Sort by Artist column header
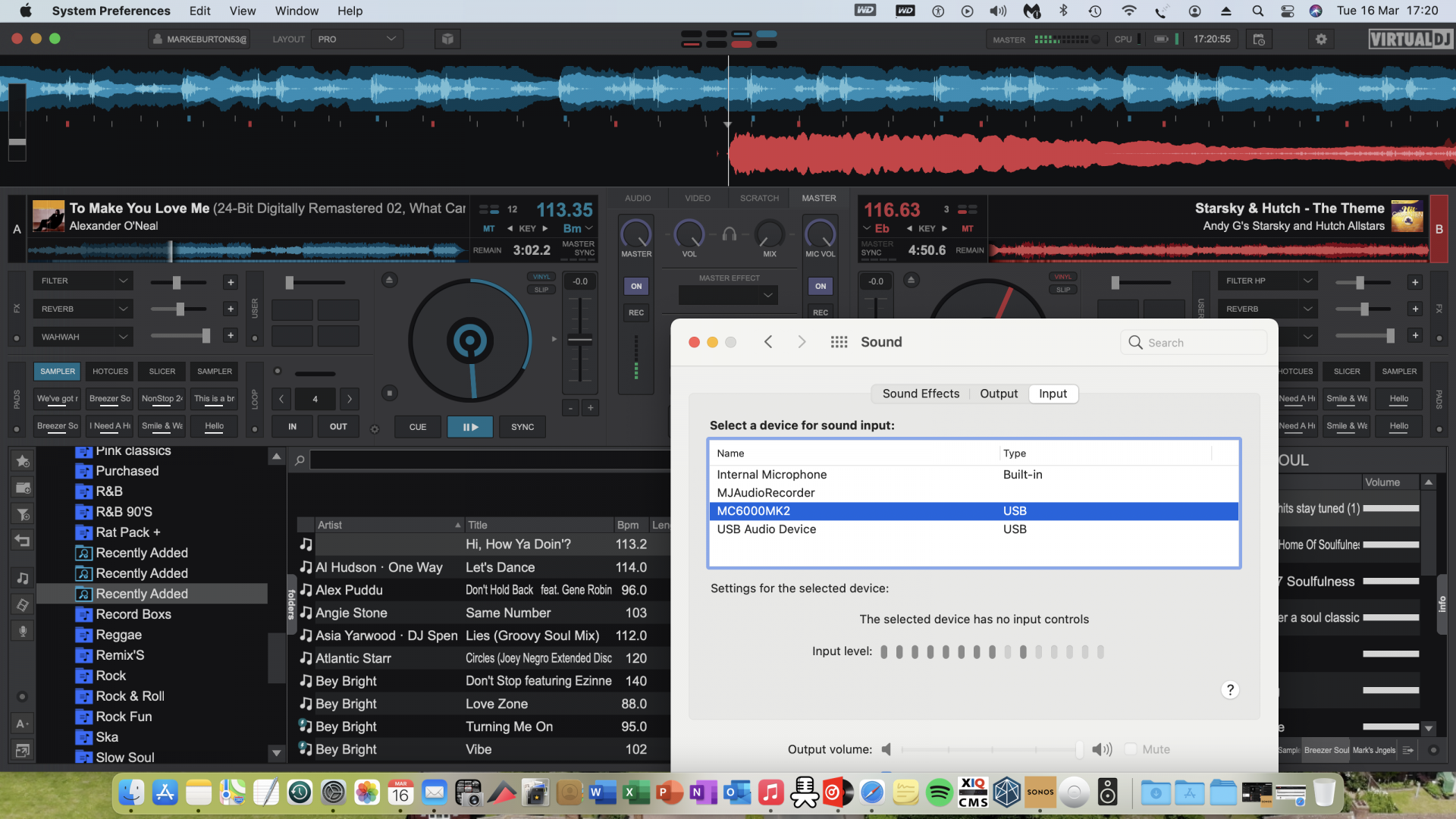This screenshot has height=819, width=1456. point(389,525)
